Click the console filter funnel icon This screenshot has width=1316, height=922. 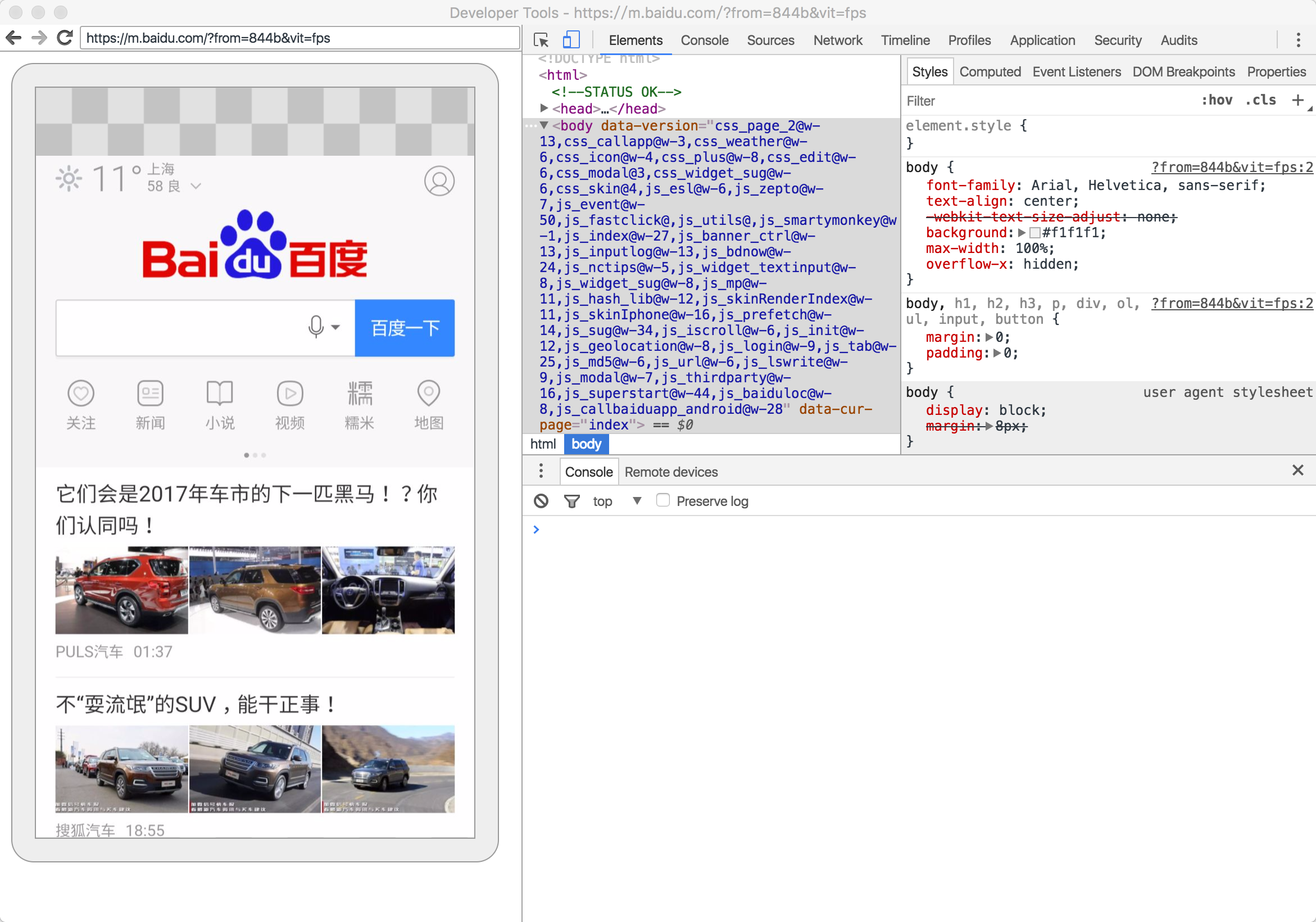coord(571,501)
